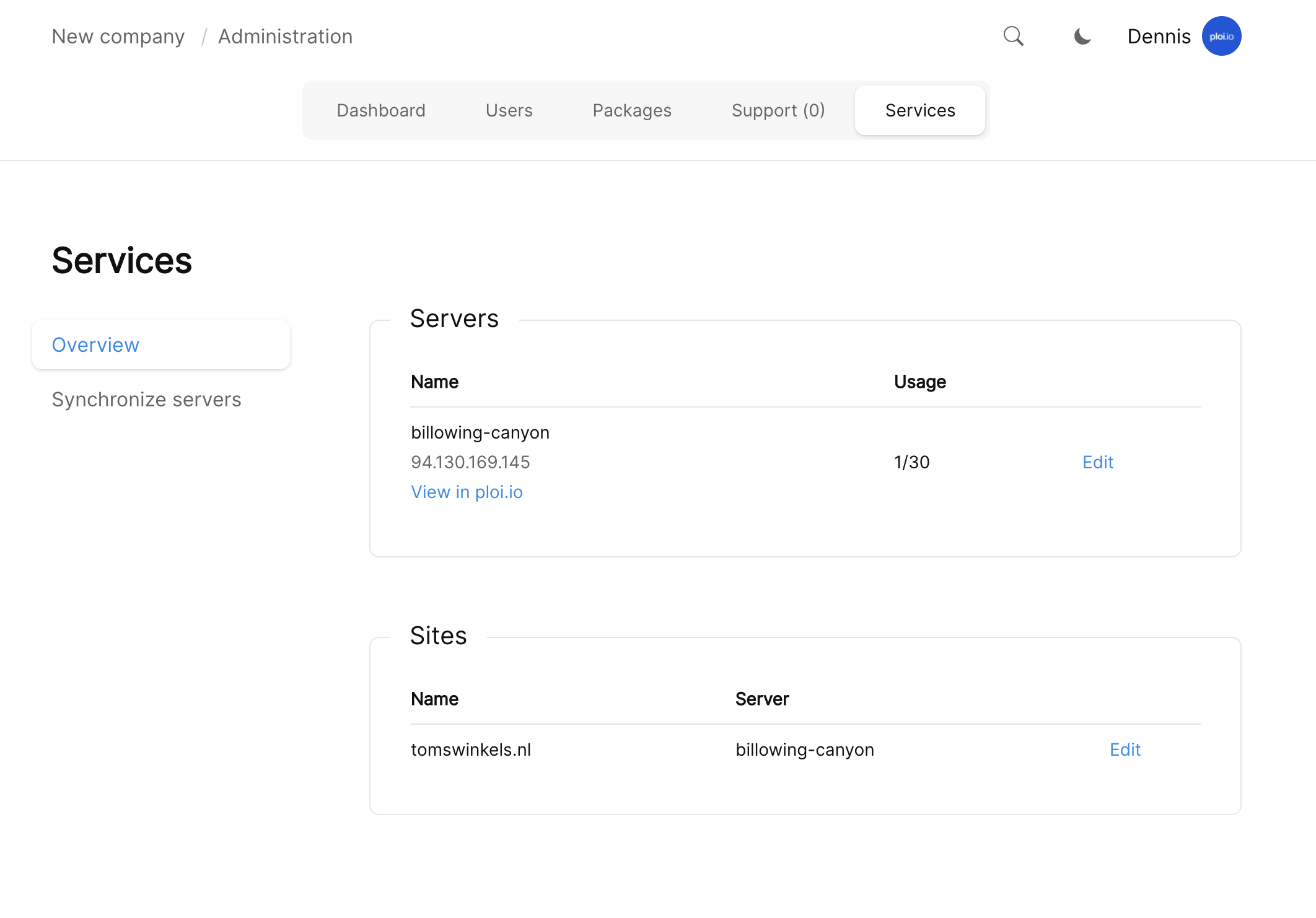This screenshot has height=918, width=1316.
Task: Open the Users tab
Action: point(509,110)
